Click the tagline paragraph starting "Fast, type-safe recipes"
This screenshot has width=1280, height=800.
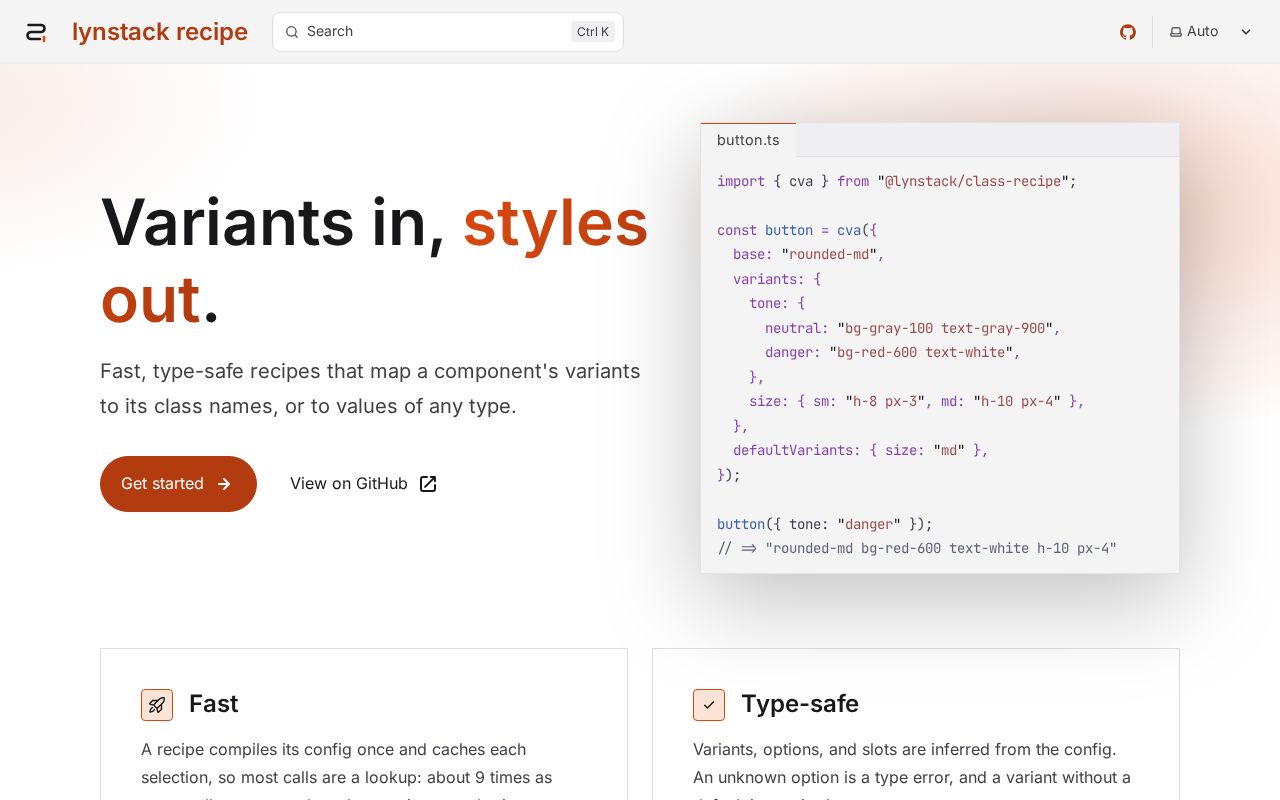[x=370, y=389]
